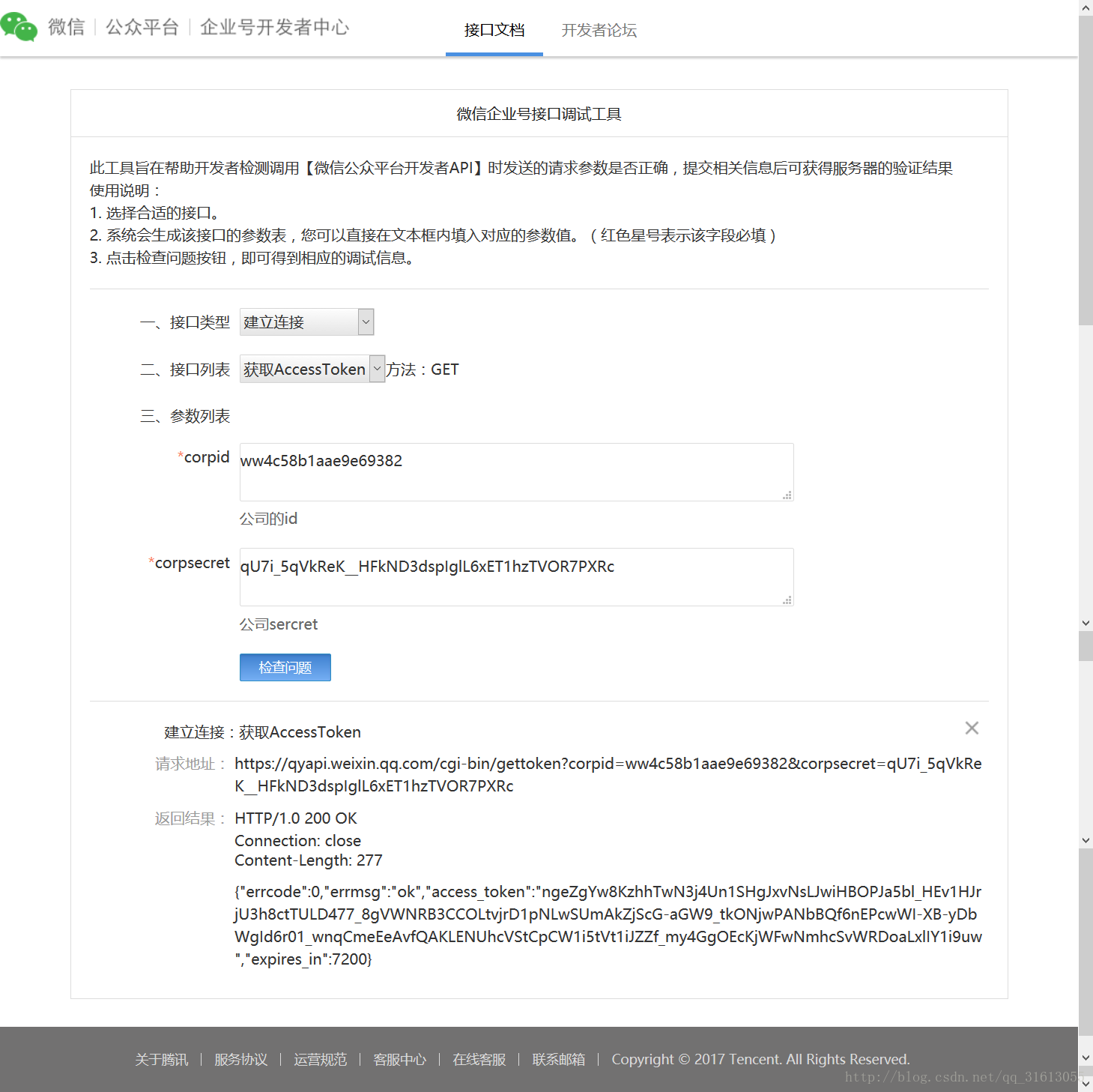
Task: Open the 服务协议 footer link
Action: click(x=240, y=1059)
